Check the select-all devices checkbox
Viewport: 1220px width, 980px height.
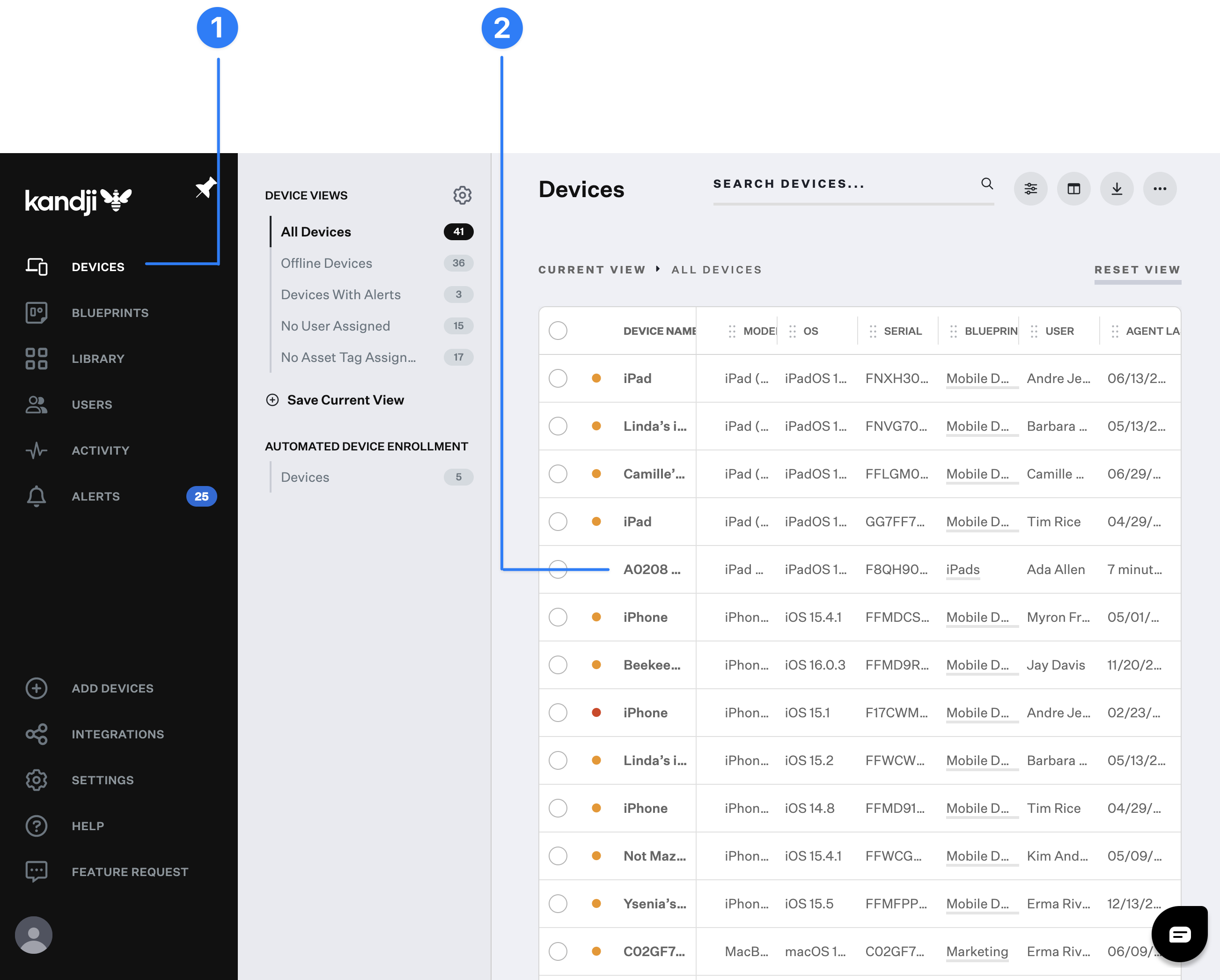point(558,331)
